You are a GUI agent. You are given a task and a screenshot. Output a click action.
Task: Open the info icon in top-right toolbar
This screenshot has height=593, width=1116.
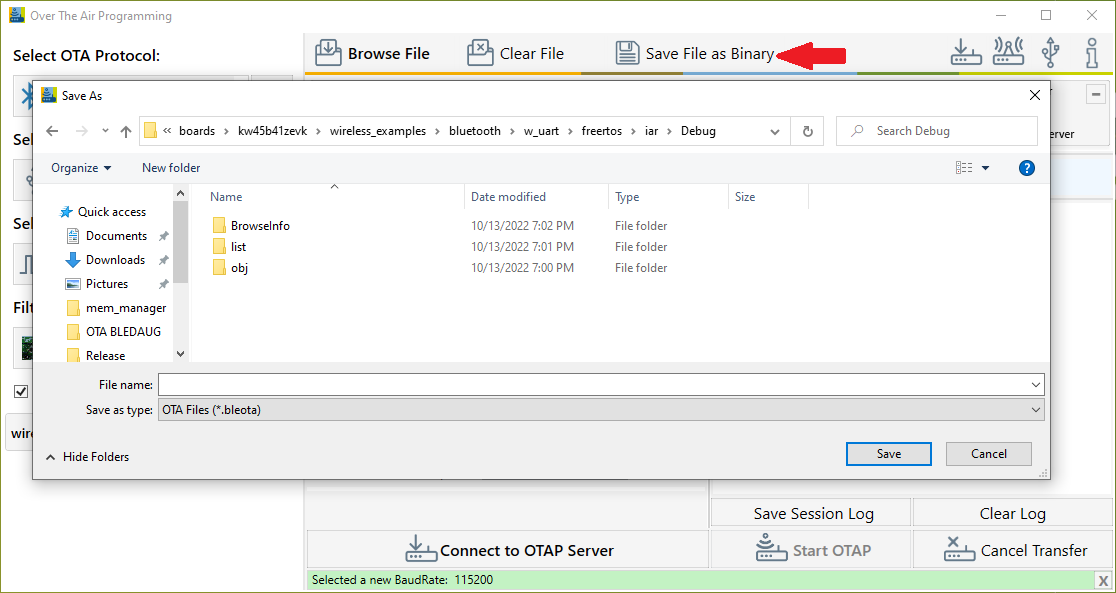[x=1092, y=53]
